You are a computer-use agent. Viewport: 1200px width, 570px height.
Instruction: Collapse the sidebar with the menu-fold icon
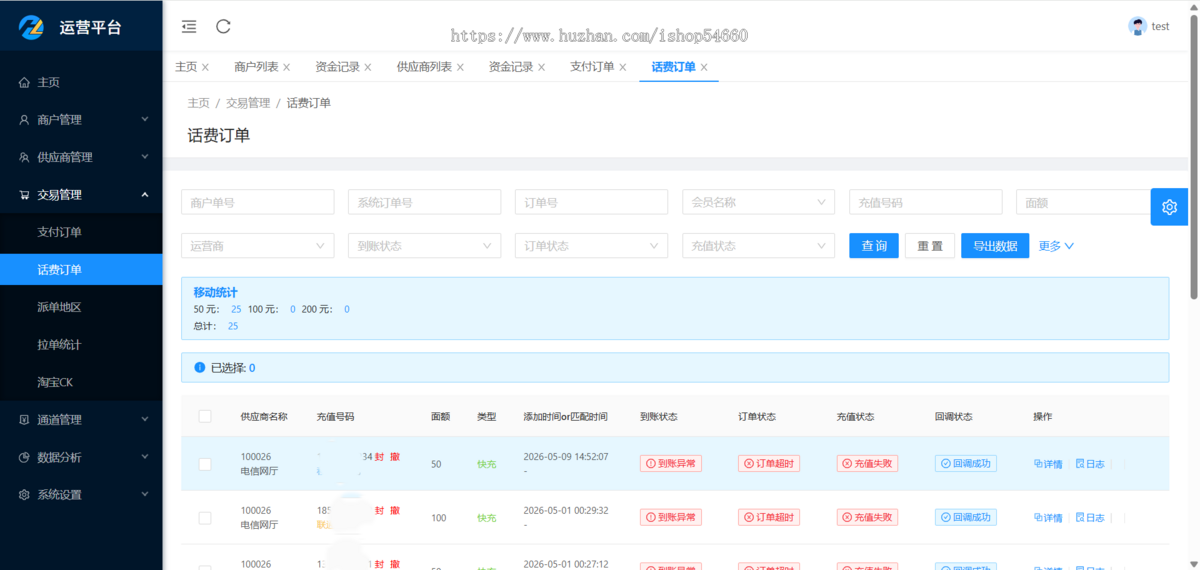point(189,27)
